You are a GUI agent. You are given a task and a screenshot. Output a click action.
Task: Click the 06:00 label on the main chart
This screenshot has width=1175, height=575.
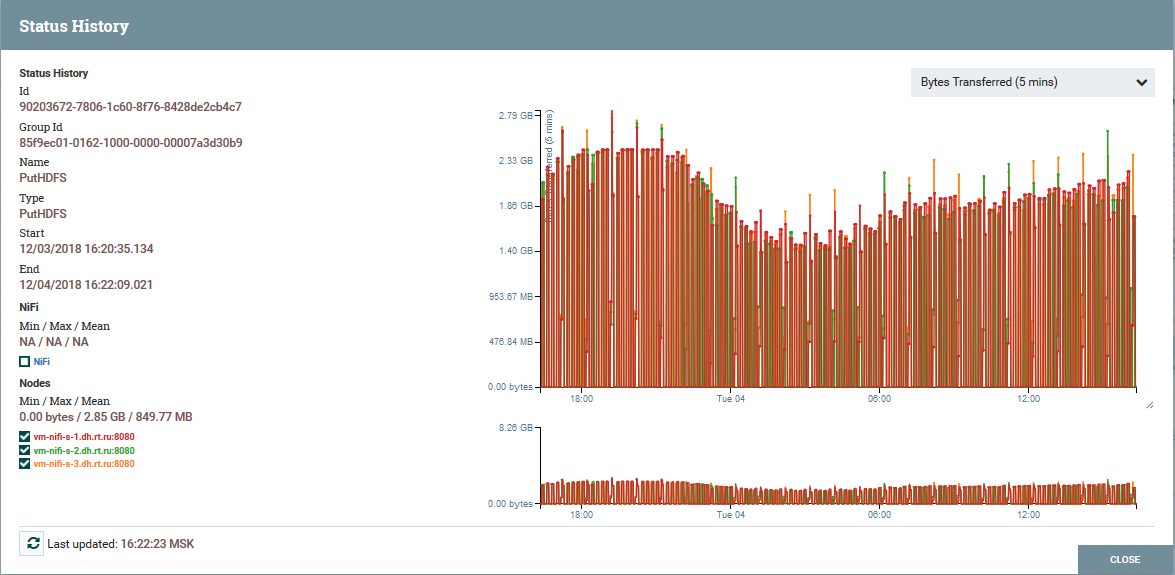[x=880, y=400]
